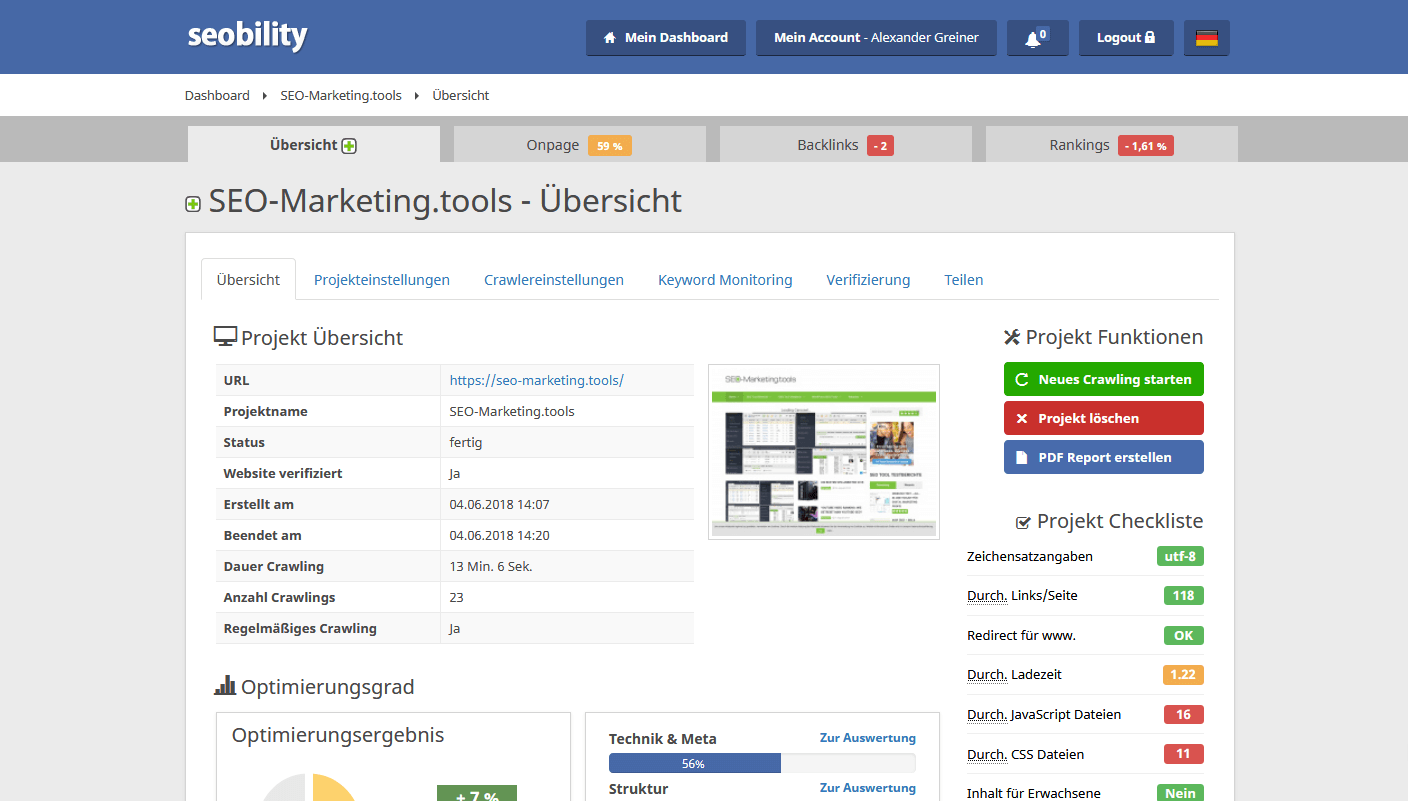Click the home icon in Mein Dashboard
The width and height of the screenshot is (1408, 801).
click(x=609, y=37)
